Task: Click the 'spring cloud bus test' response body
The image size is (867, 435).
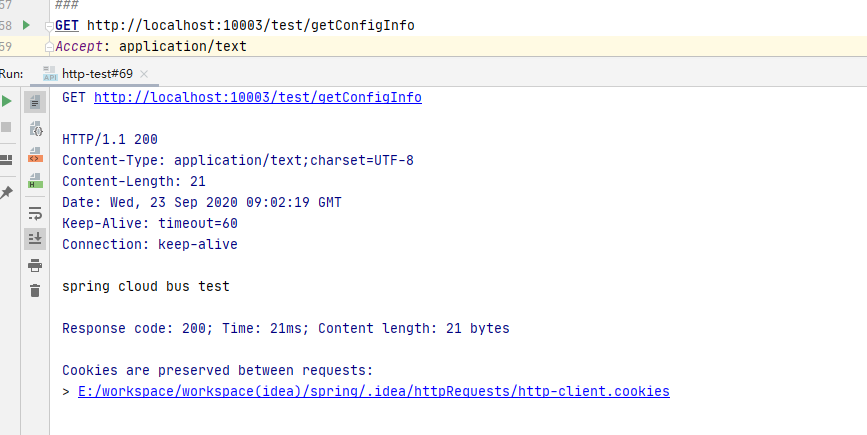Action: 145,287
